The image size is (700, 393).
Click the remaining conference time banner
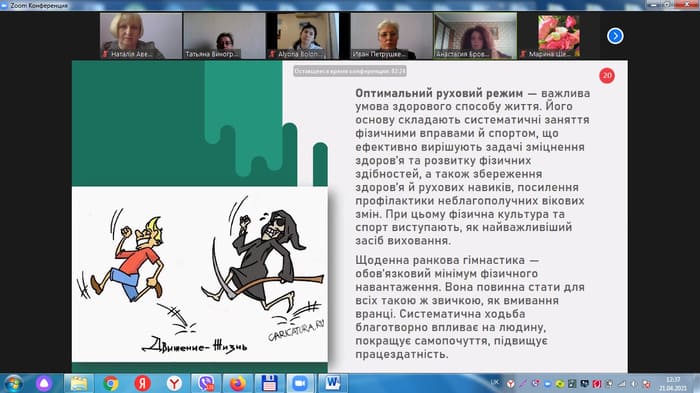[350, 71]
